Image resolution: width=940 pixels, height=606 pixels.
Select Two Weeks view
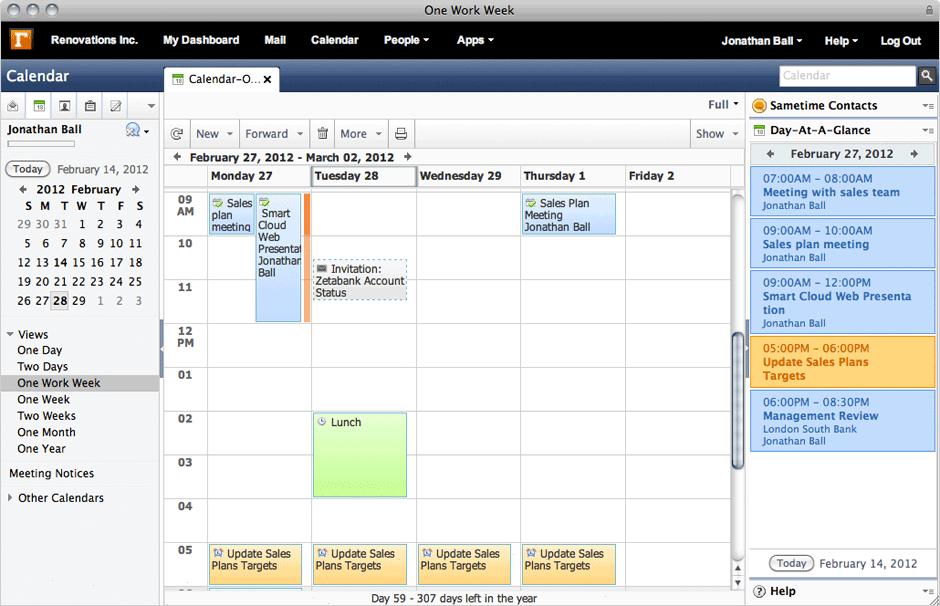[46, 415]
